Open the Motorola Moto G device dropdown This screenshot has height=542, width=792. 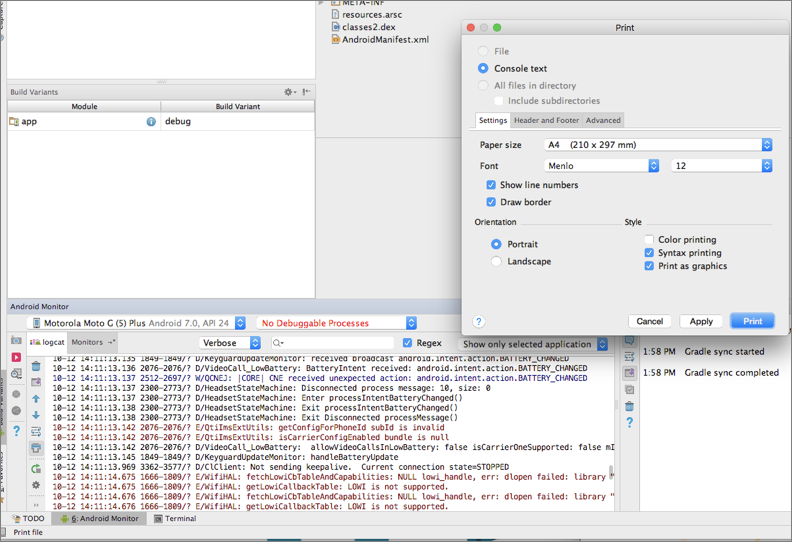pos(136,323)
